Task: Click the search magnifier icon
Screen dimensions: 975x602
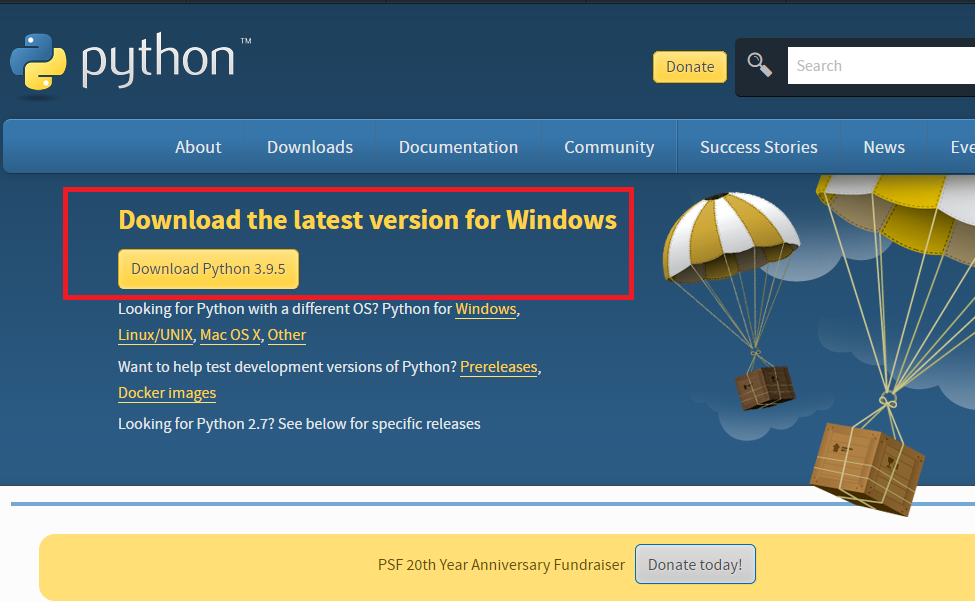Action: [760, 64]
